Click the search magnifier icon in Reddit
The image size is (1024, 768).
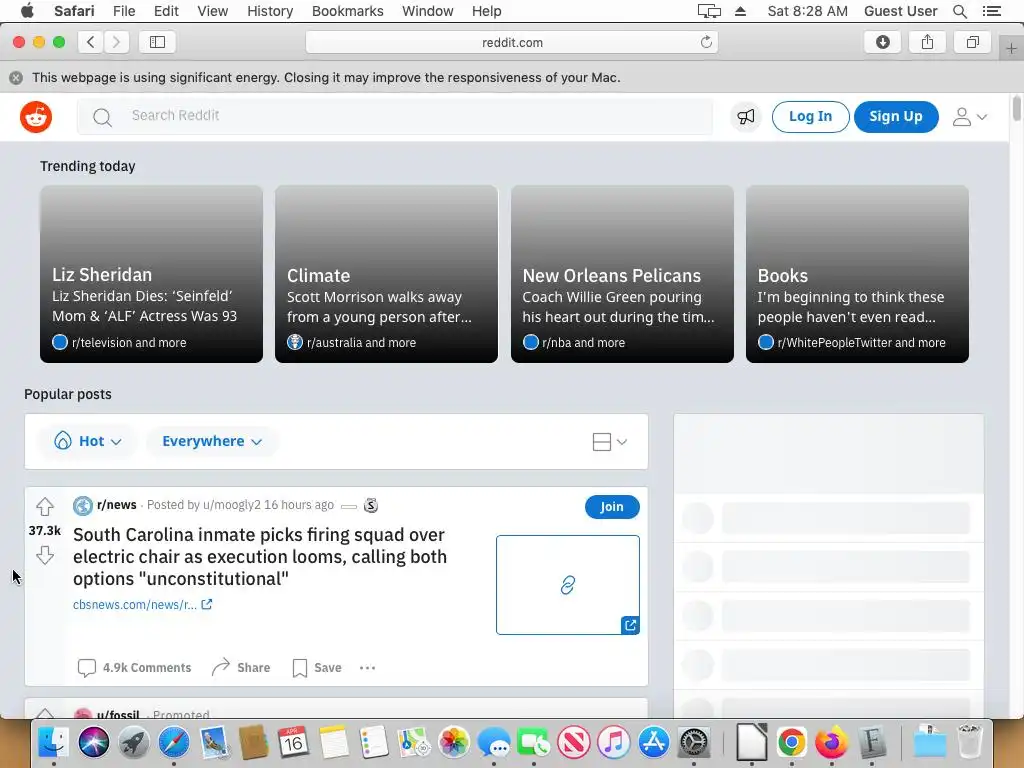point(103,118)
